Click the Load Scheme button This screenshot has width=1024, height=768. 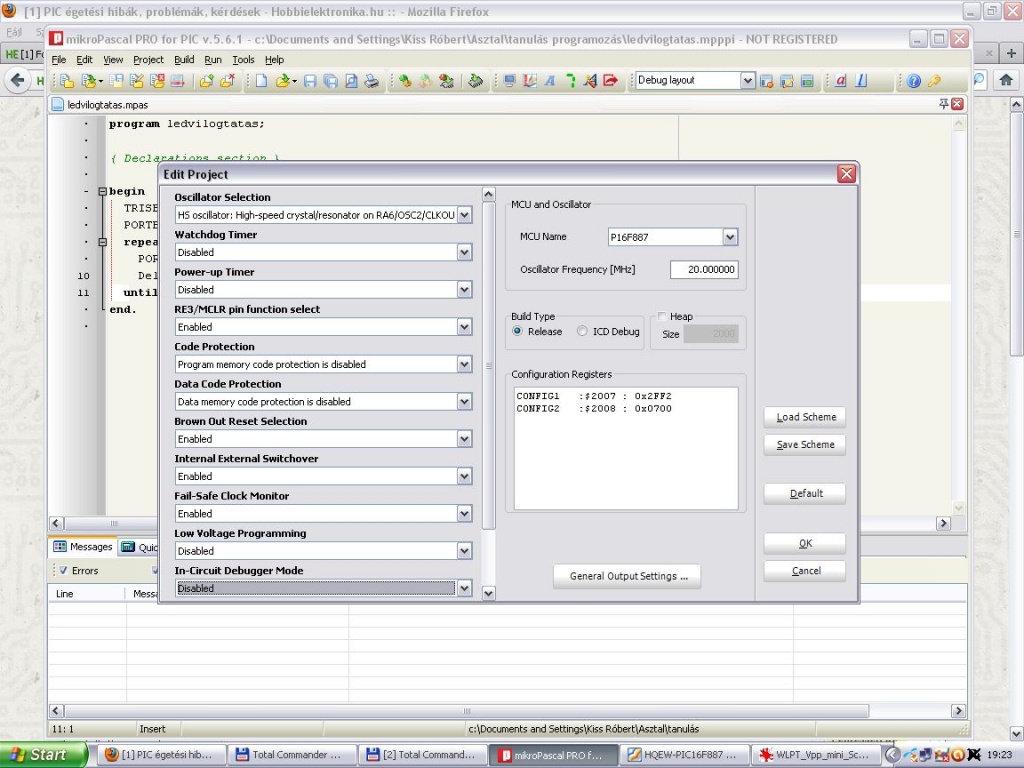point(805,417)
